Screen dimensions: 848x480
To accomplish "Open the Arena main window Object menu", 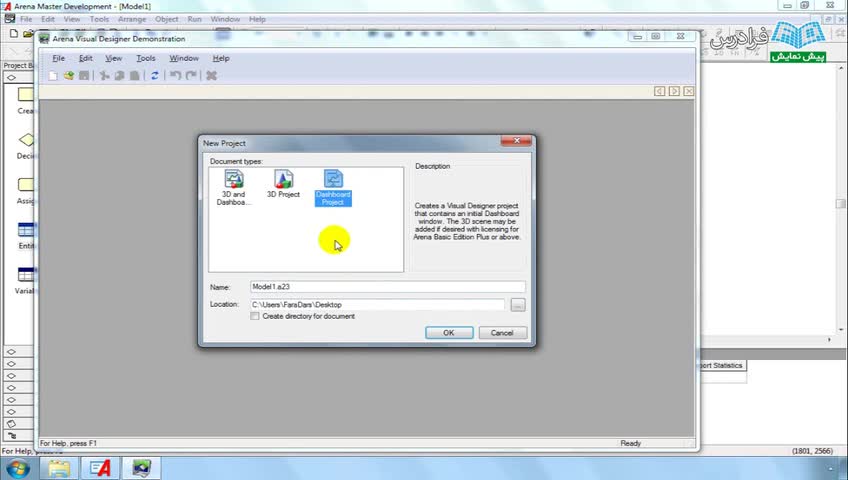I will tap(167, 19).
